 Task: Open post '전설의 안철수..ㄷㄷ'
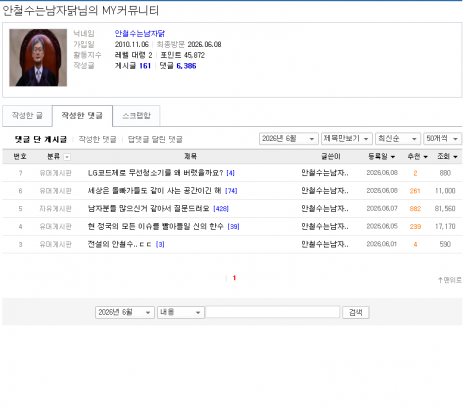[x=119, y=244]
